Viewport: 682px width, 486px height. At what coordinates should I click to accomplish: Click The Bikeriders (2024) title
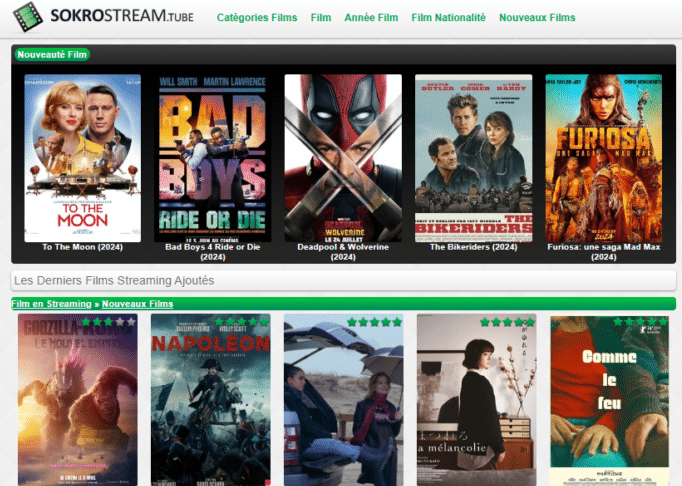[x=474, y=247]
